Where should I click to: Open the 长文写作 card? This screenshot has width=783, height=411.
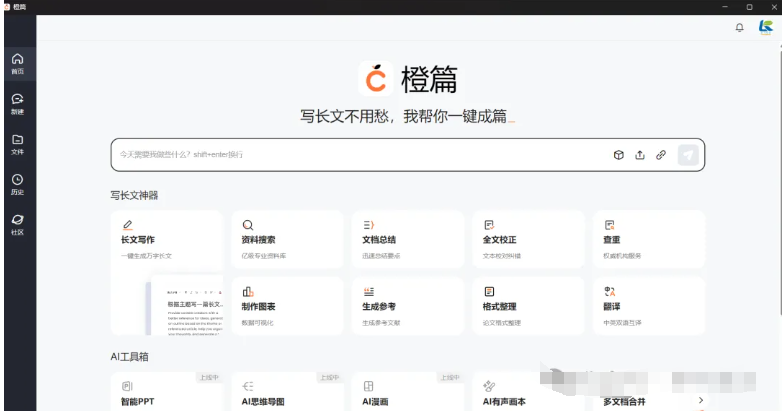coord(167,272)
